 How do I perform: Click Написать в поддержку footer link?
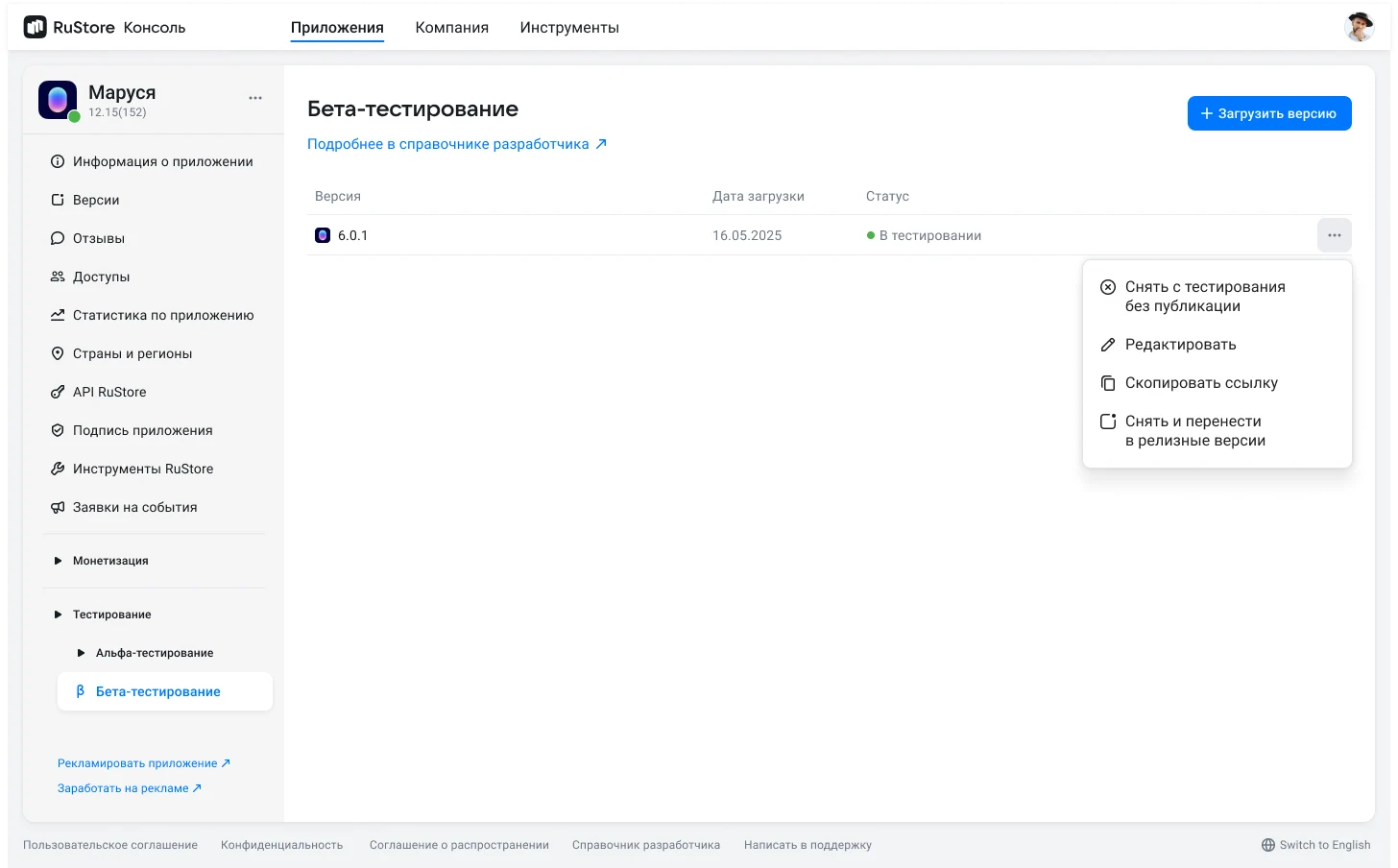[x=807, y=845]
